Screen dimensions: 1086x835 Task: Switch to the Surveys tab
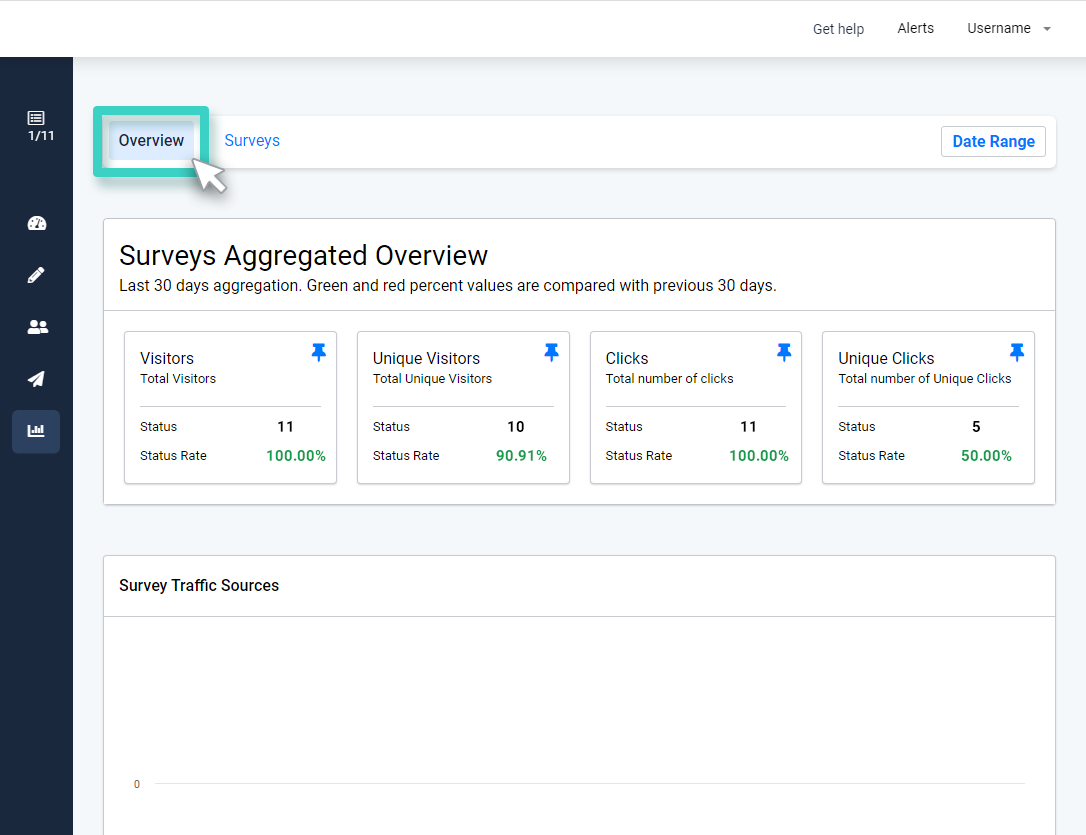(x=252, y=141)
